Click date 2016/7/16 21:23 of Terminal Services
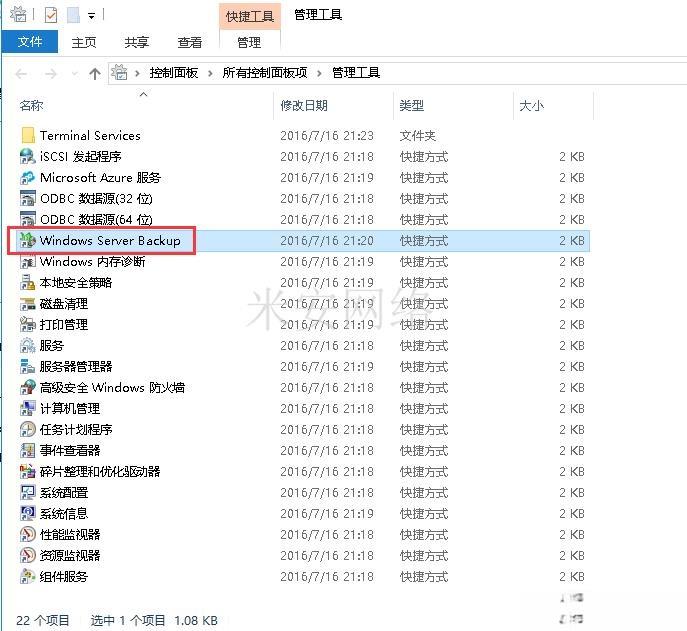This screenshot has height=631, width=687. (327, 136)
